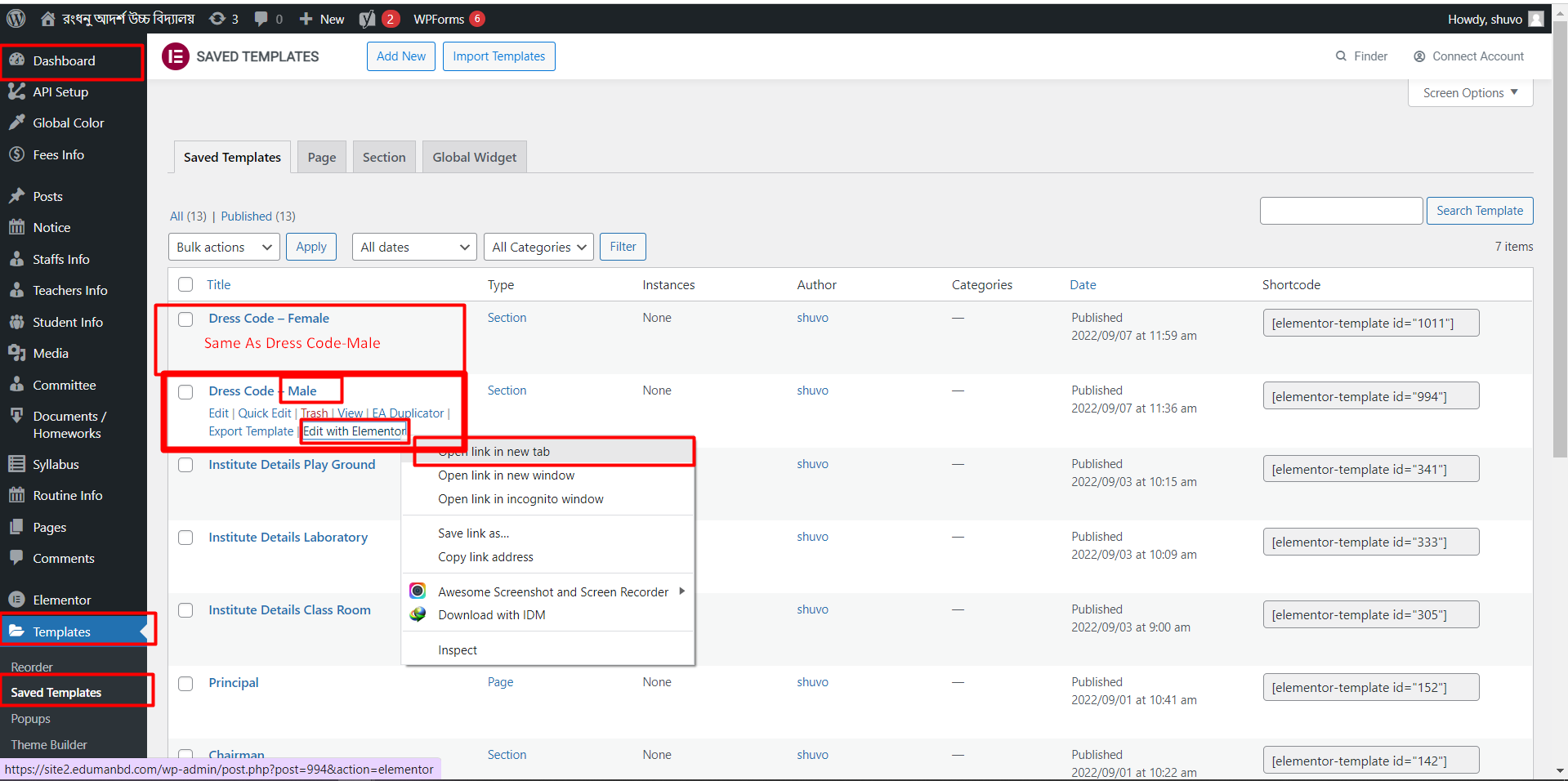Click the Export Template link
The width and height of the screenshot is (1568, 781).
pos(251,431)
